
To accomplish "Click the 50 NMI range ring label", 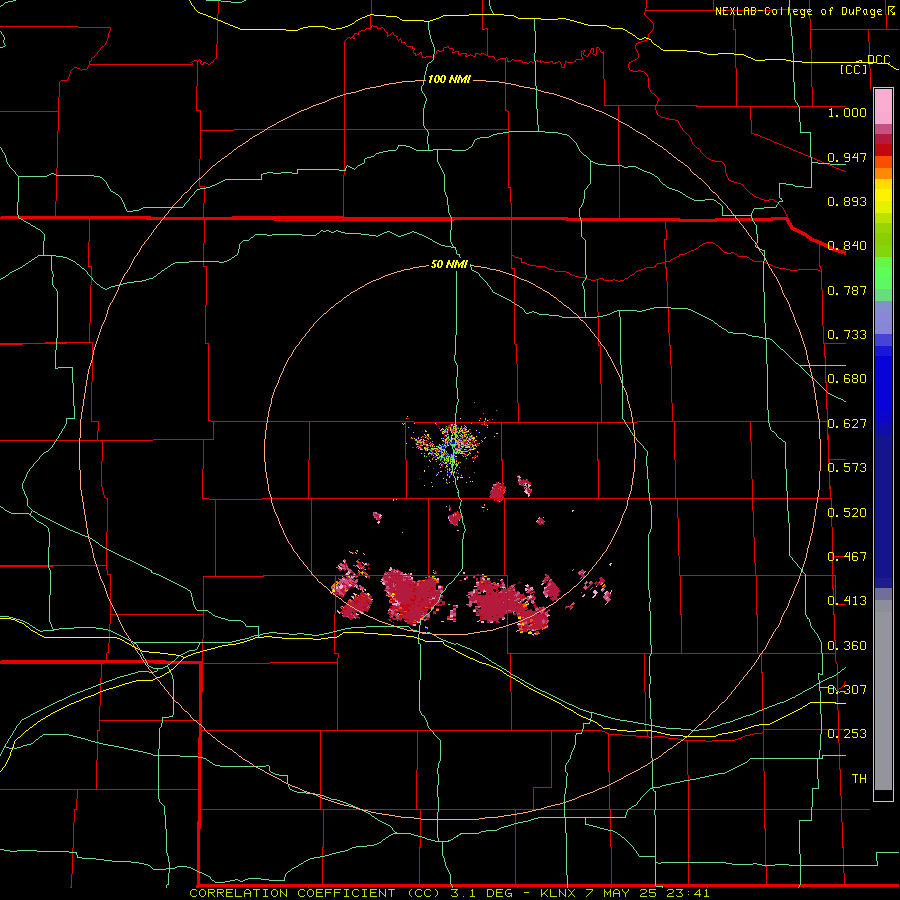I will tap(449, 265).
